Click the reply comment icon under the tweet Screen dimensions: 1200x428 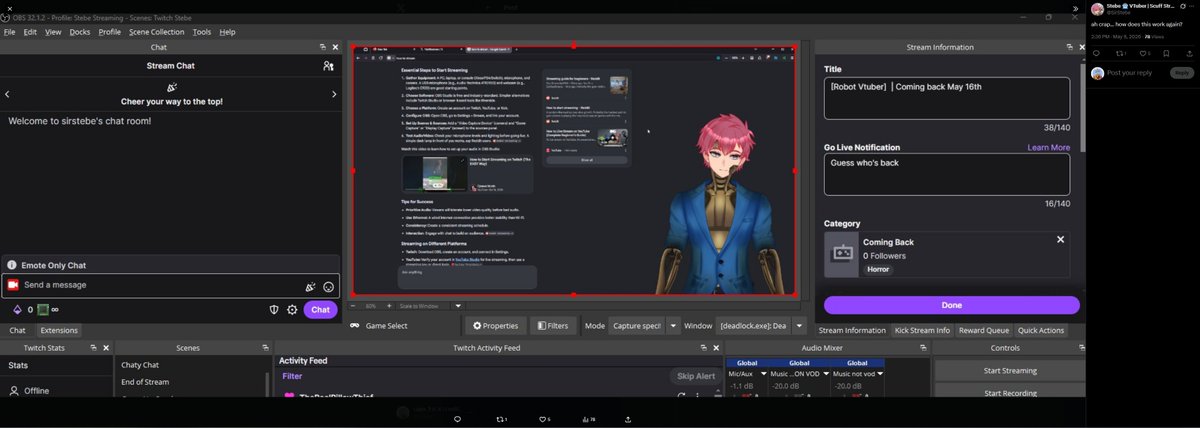1095,53
